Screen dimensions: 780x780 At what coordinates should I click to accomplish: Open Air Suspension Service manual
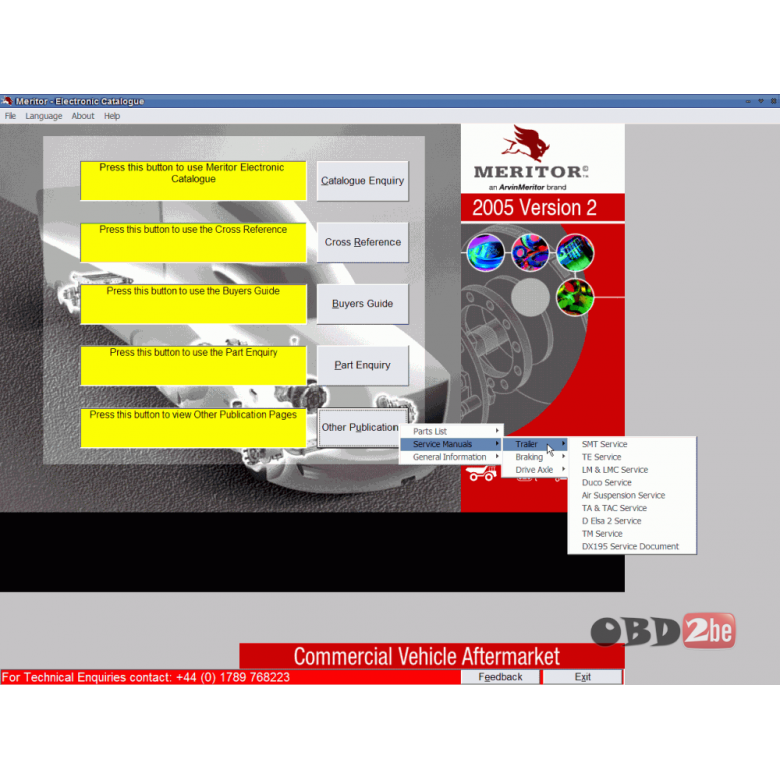632,495
